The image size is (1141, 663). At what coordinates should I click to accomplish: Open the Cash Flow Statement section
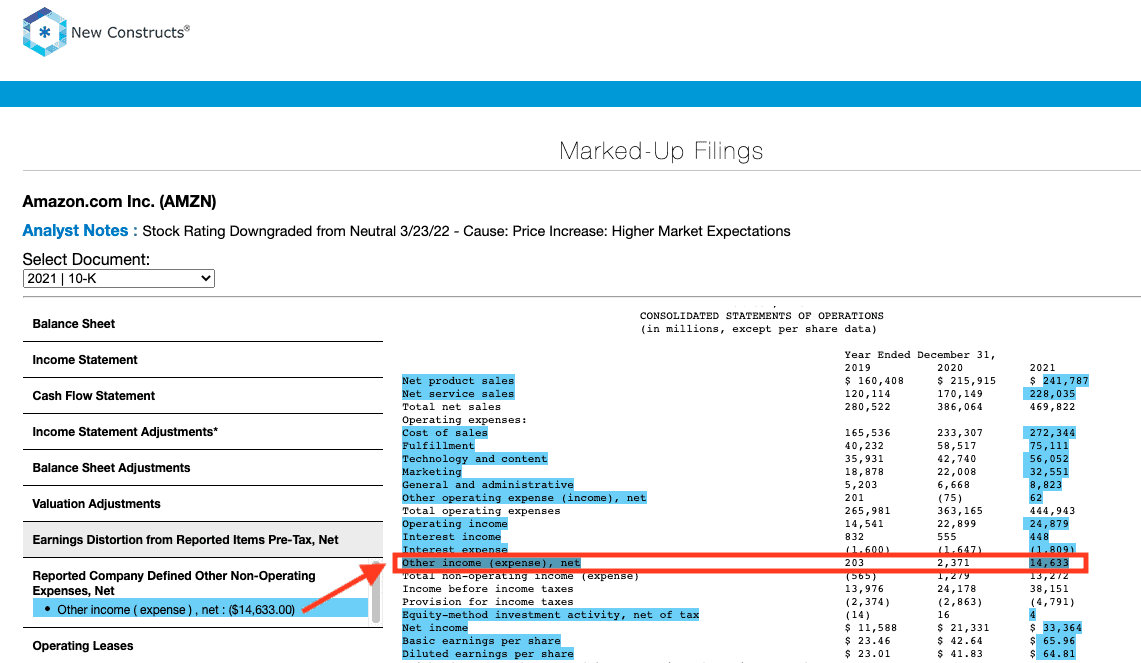coord(203,396)
